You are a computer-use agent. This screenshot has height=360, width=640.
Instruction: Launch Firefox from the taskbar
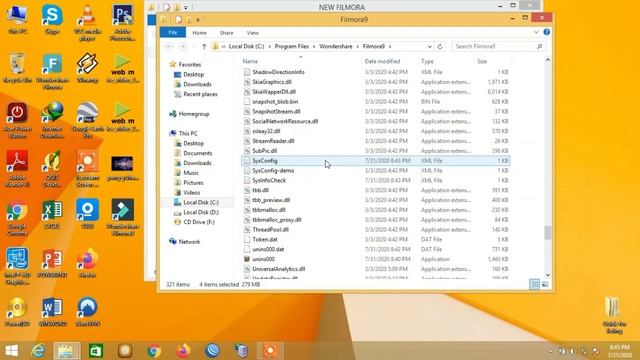[183, 351]
